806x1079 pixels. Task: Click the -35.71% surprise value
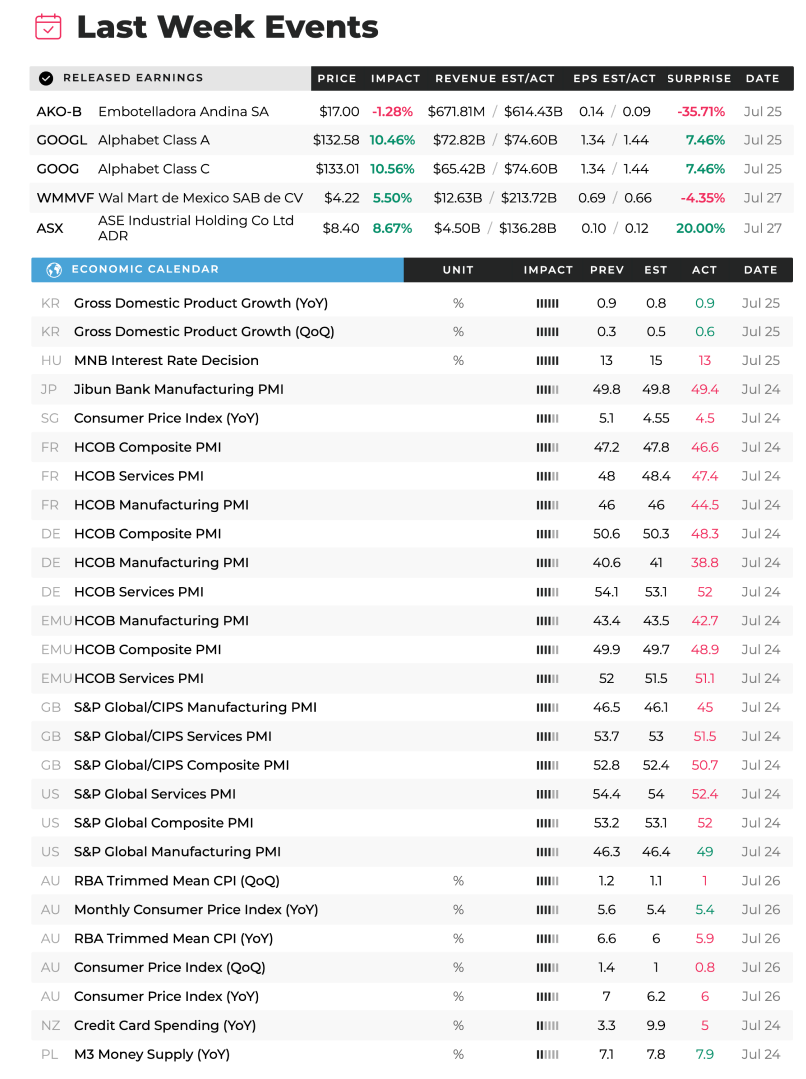tap(701, 111)
